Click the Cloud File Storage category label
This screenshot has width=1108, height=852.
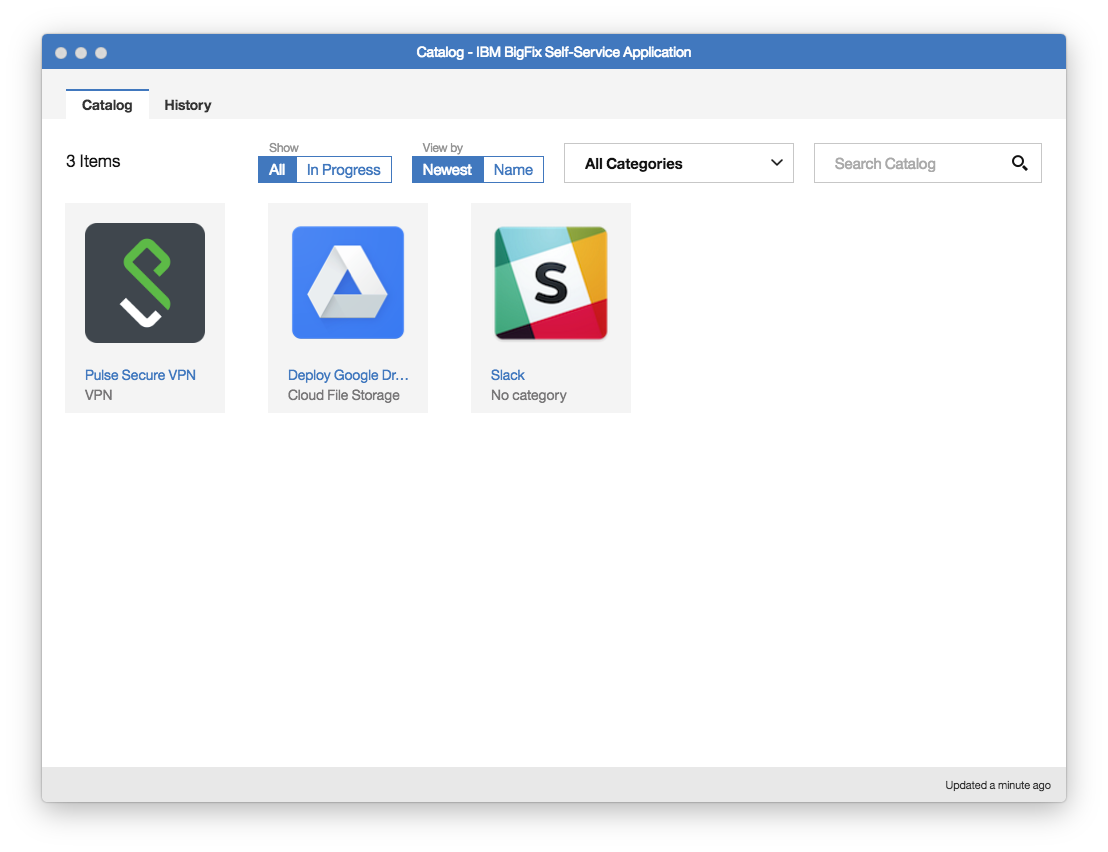tap(344, 395)
